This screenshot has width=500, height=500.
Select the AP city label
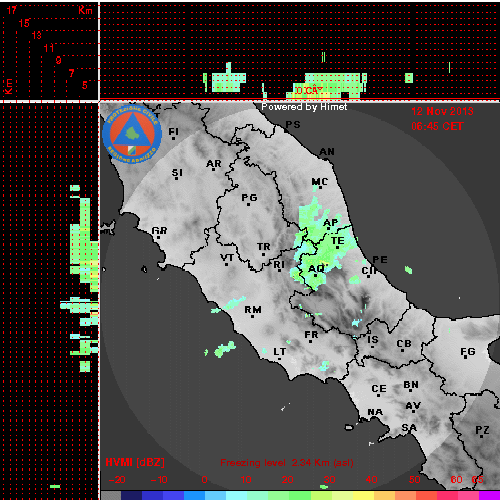pyautogui.click(x=331, y=223)
